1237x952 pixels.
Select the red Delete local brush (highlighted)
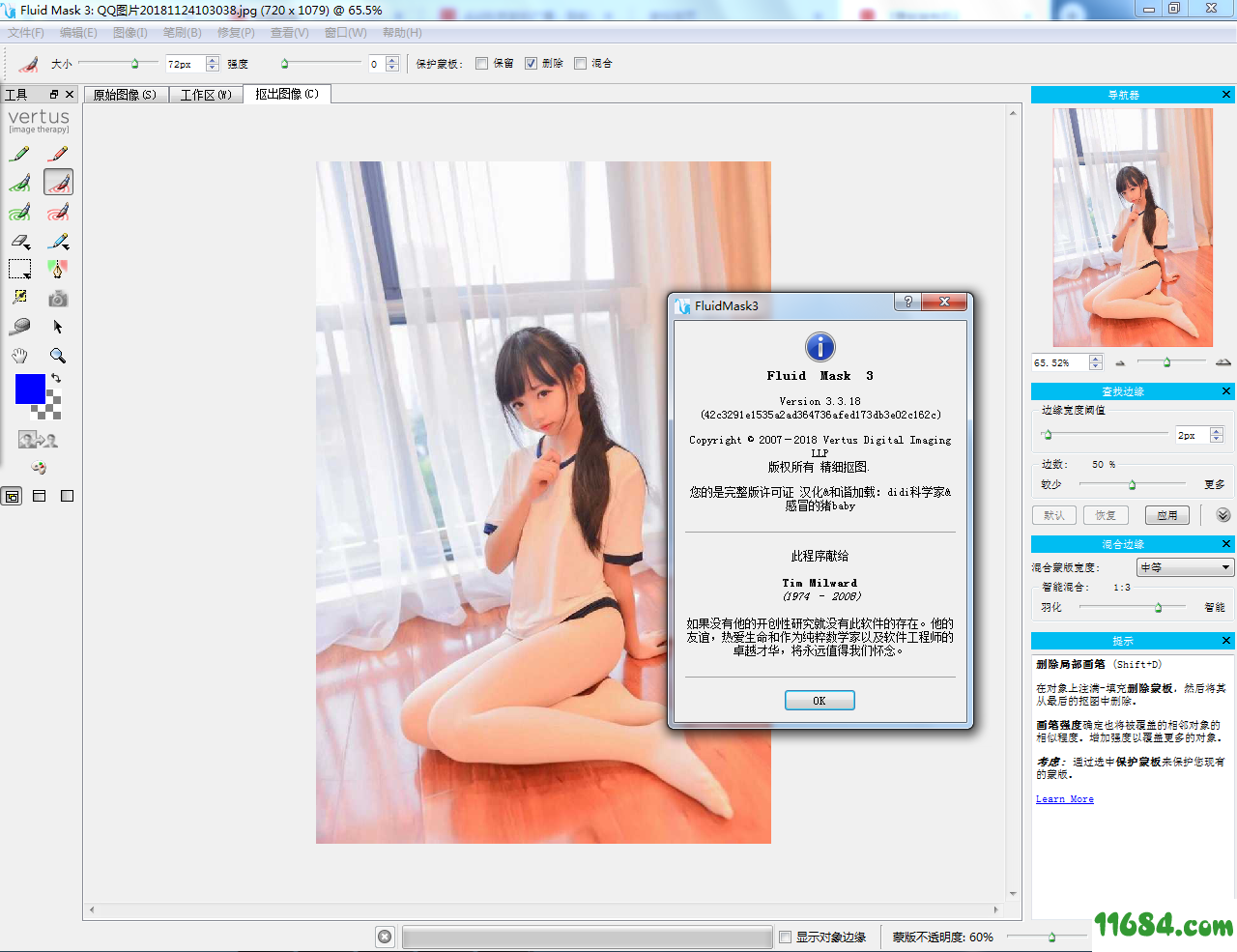(58, 183)
